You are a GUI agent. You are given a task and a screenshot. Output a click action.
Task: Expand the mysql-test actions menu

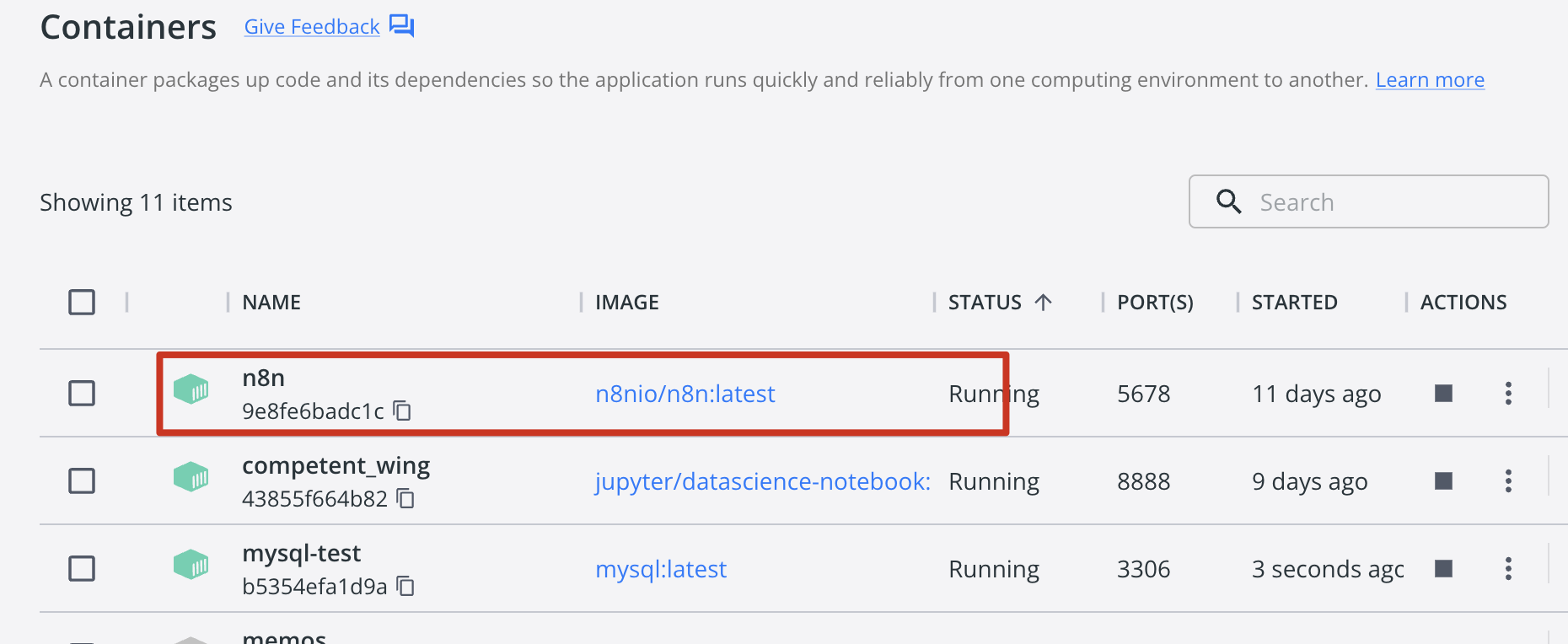coord(1508,569)
